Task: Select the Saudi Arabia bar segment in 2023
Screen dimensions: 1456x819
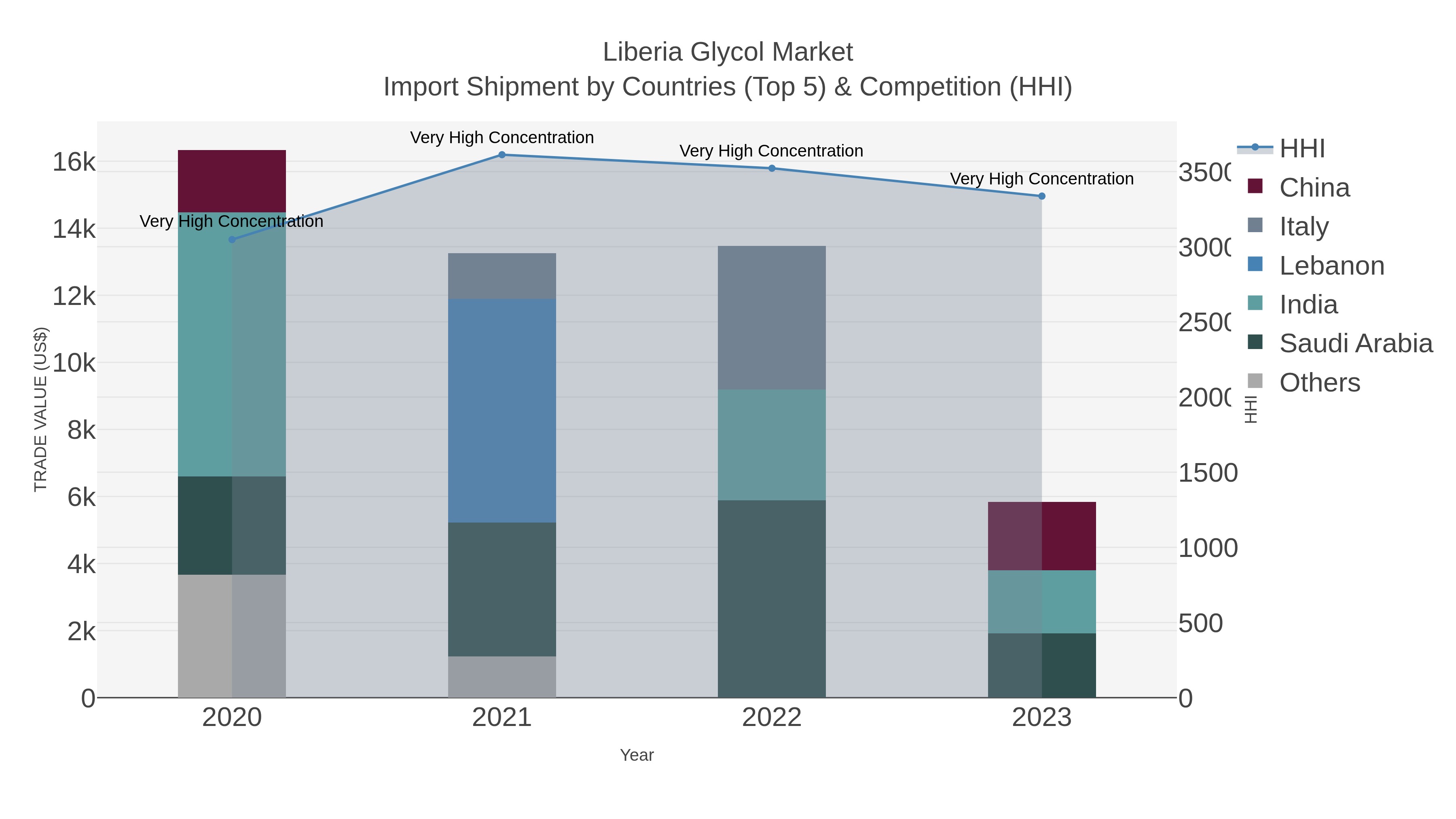Action: pyautogui.click(x=1042, y=666)
